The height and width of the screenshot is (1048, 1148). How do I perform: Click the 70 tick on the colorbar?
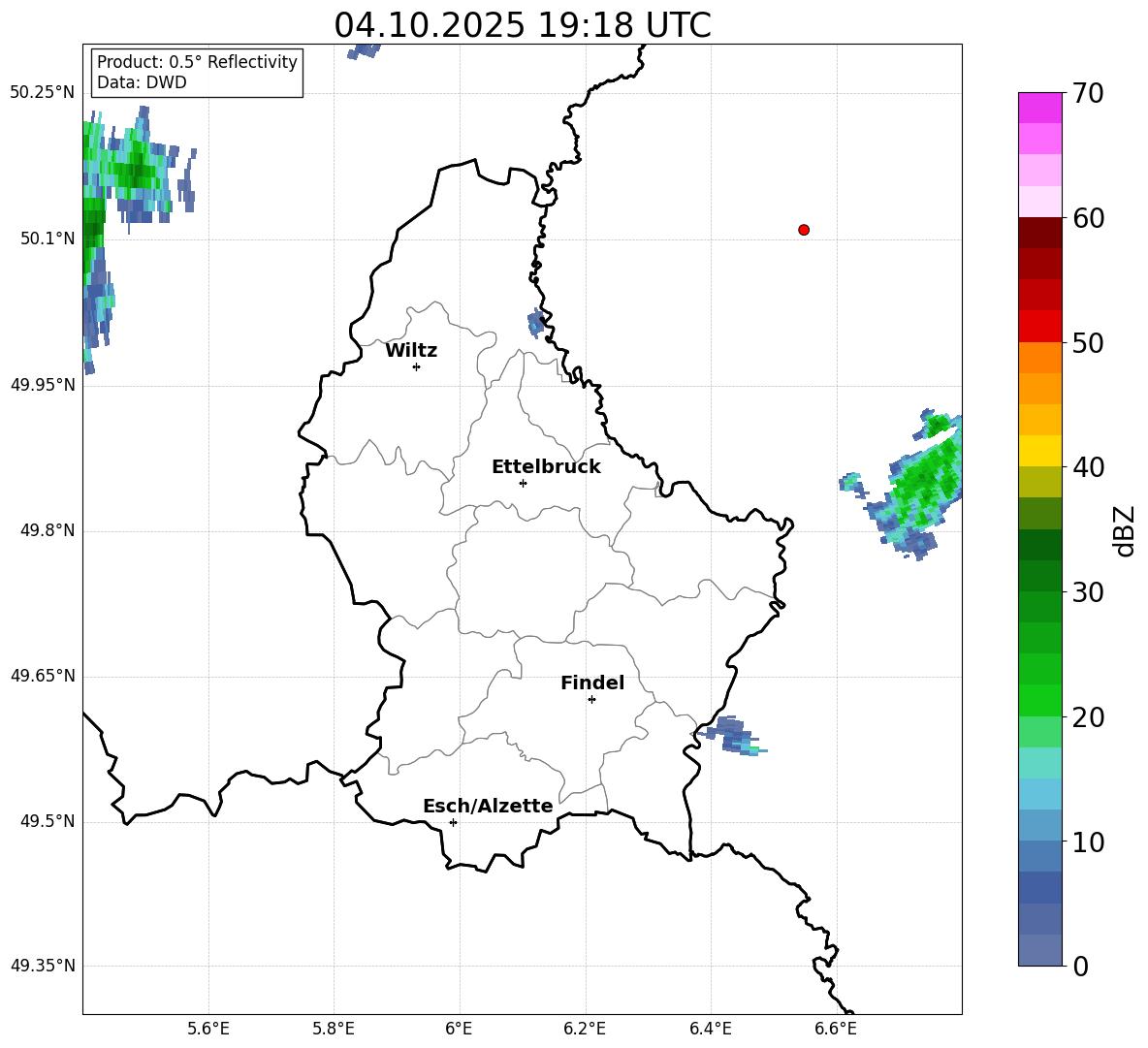pos(1088,93)
